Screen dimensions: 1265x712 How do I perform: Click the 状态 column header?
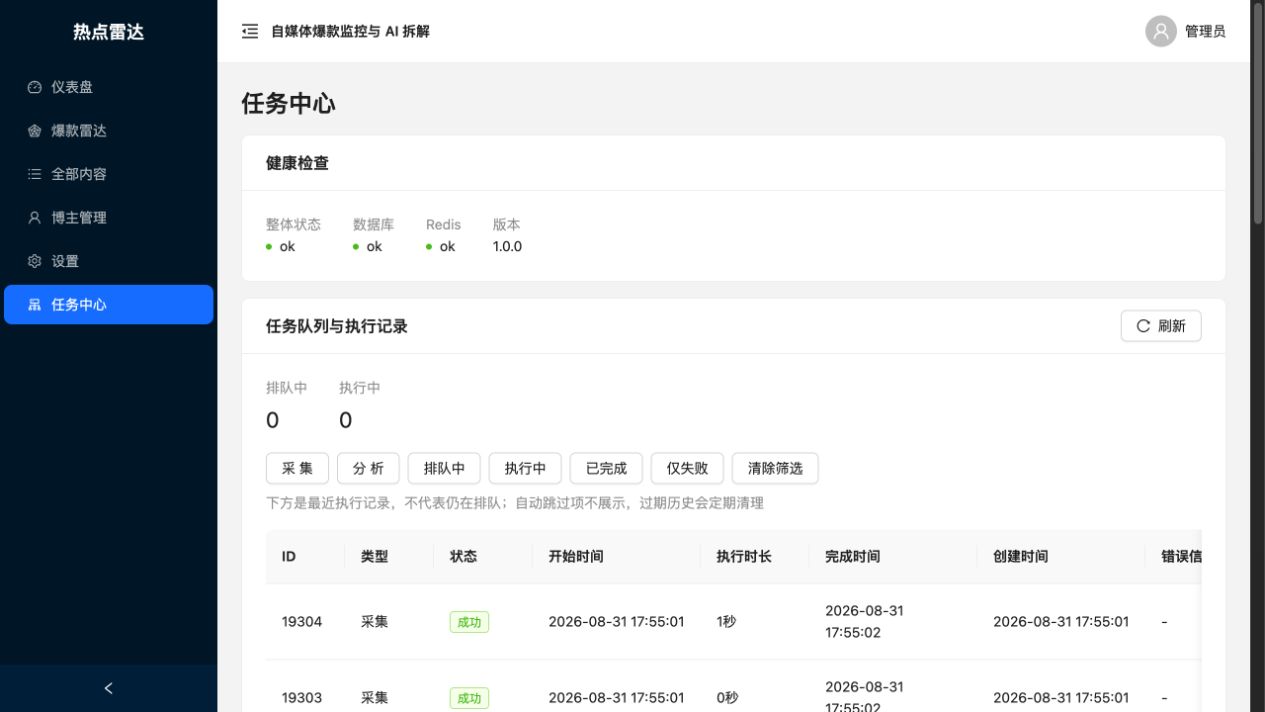[483, 557]
